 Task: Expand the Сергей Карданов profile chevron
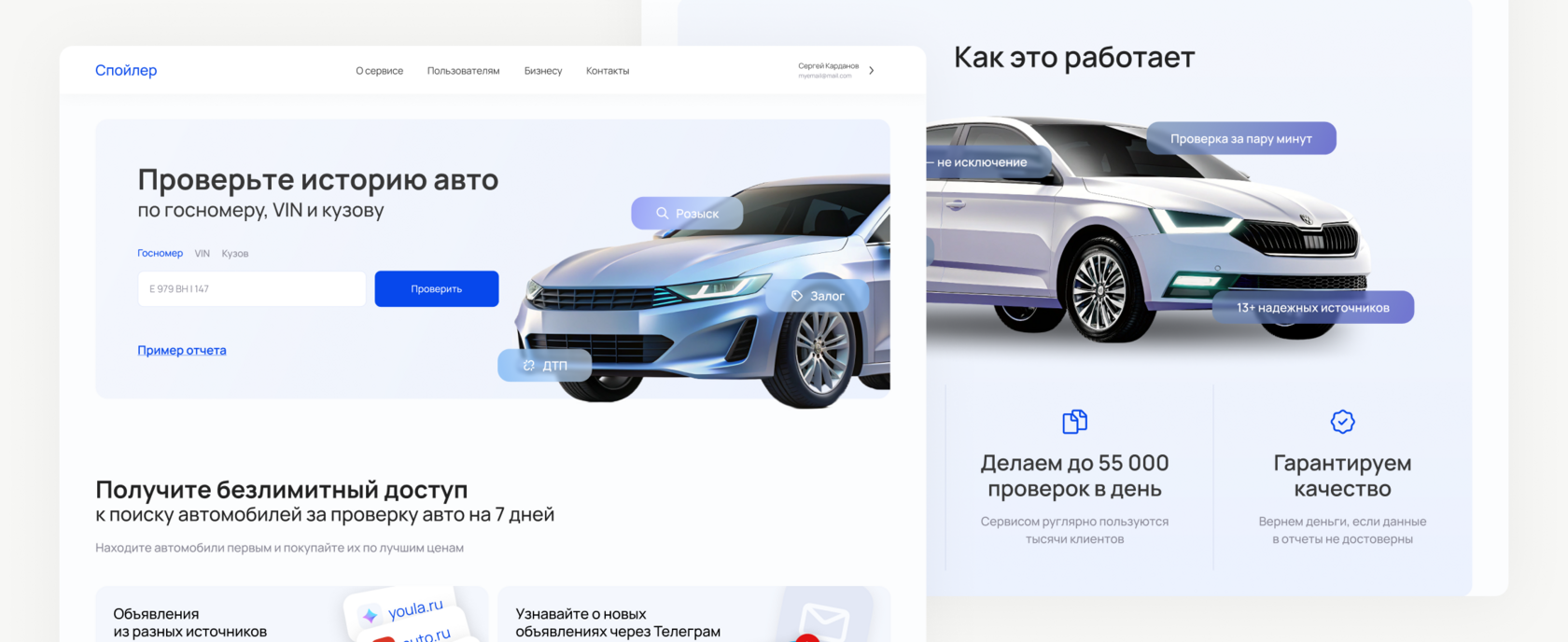[x=872, y=70]
